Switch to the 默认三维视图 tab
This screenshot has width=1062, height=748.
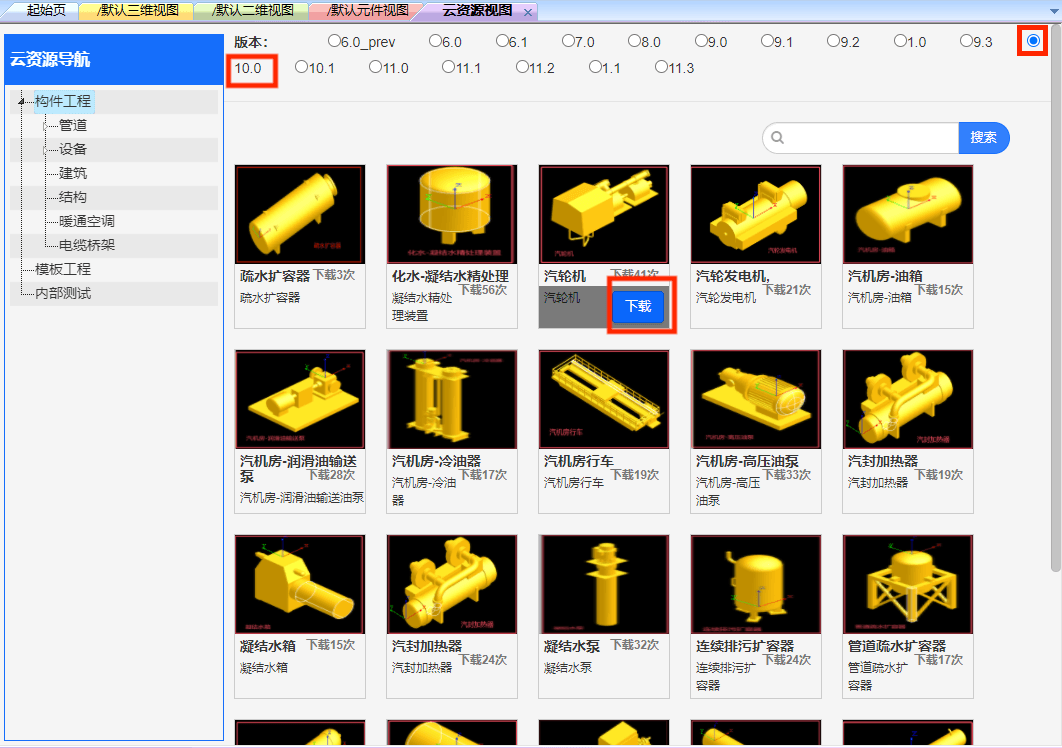pos(136,11)
